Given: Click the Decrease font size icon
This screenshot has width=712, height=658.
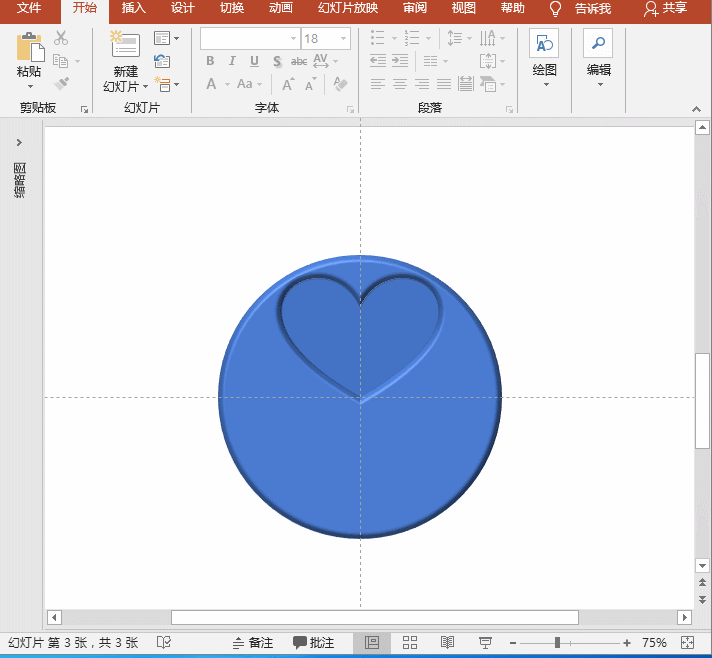Looking at the screenshot, I should click(x=311, y=84).
